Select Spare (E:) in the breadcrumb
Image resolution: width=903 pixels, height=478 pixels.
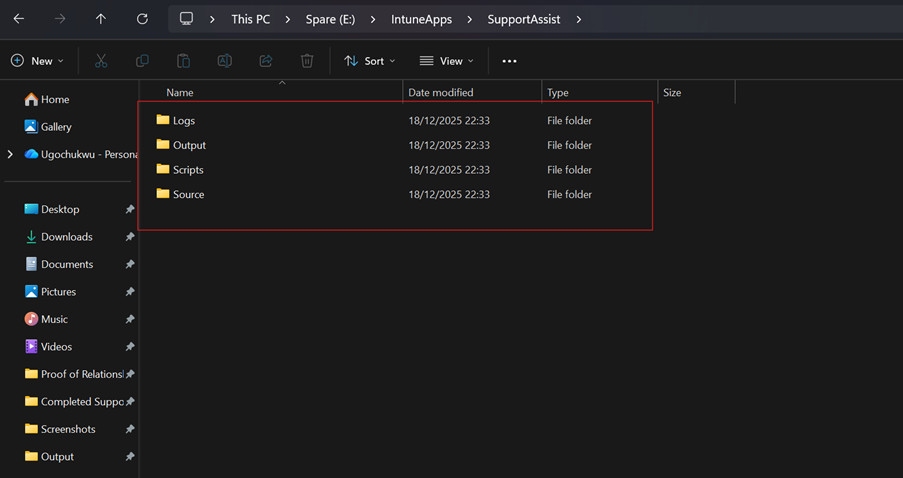pyautogui.click(x=331, y=19)
